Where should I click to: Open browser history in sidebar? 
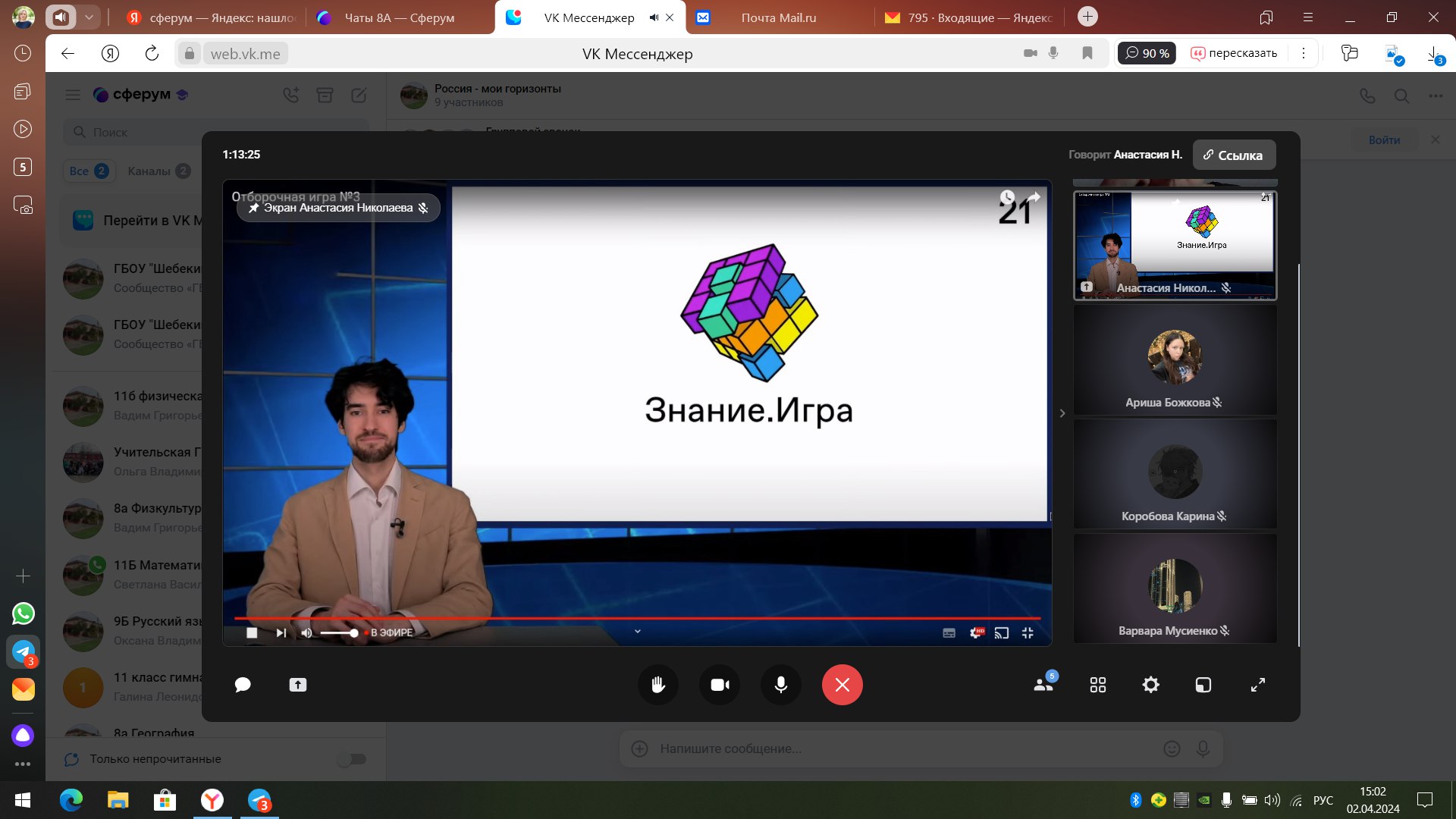click(23, 53)
